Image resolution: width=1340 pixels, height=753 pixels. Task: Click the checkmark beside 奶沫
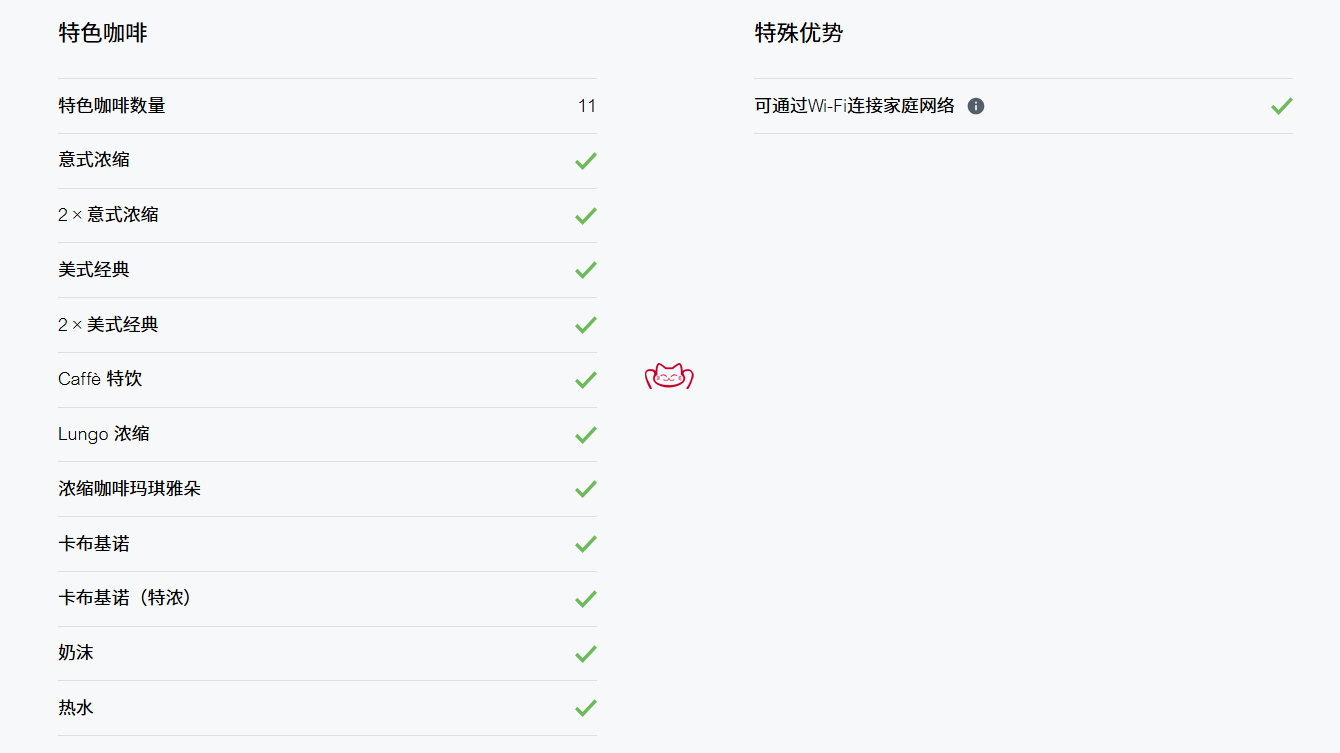586,653
